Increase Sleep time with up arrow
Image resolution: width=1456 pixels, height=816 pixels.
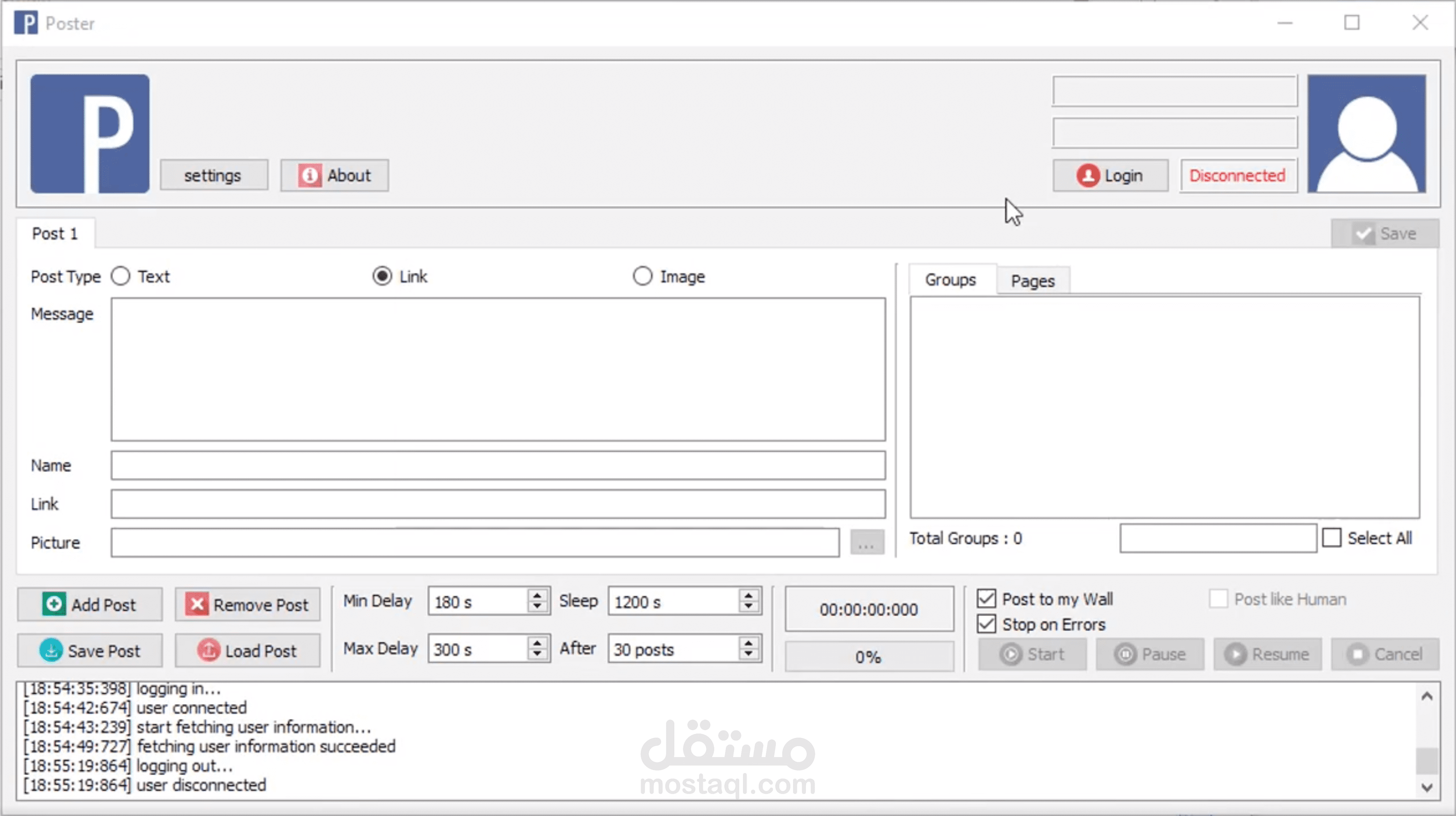(x=748, y=595)
